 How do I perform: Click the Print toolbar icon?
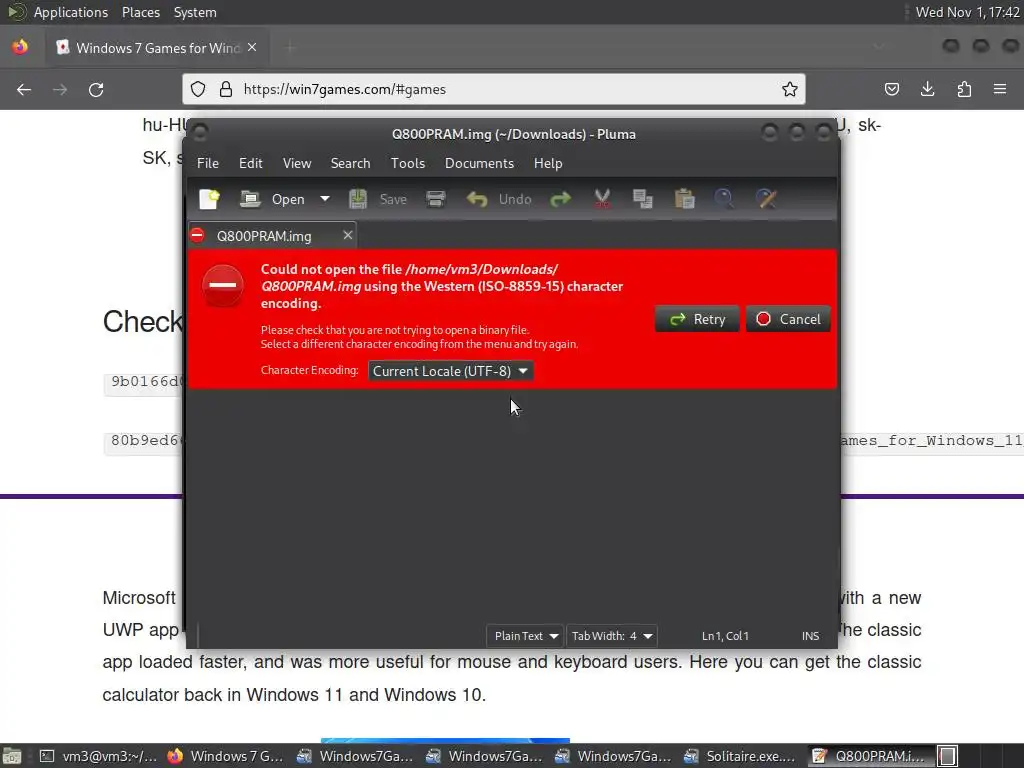(436, 199)
